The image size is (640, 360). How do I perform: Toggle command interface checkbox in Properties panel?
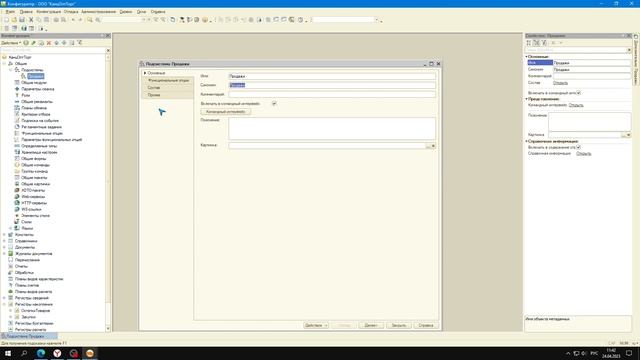[x=578, y=93]
